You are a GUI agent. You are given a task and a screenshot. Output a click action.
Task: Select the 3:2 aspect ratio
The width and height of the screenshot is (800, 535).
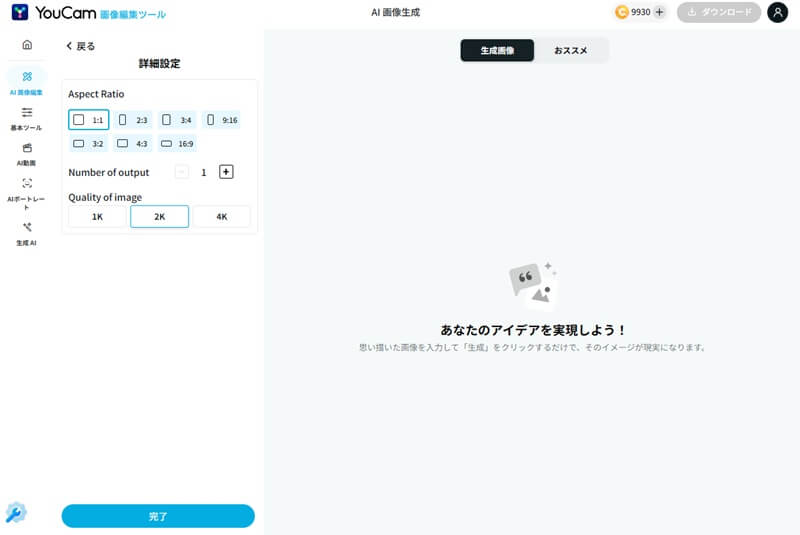tap(88, 144)
